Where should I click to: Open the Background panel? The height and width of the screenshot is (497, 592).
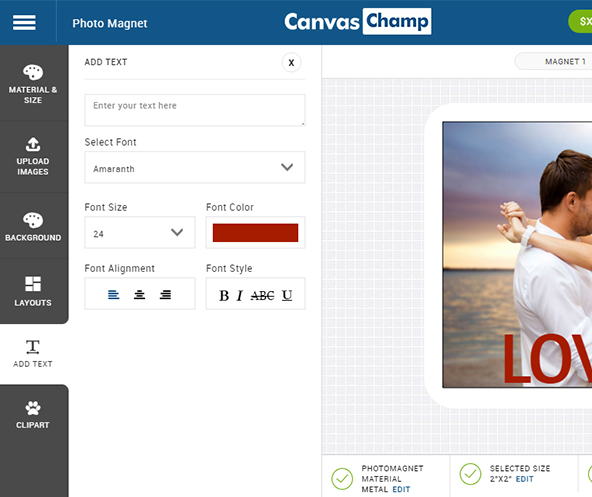[33, 226]
